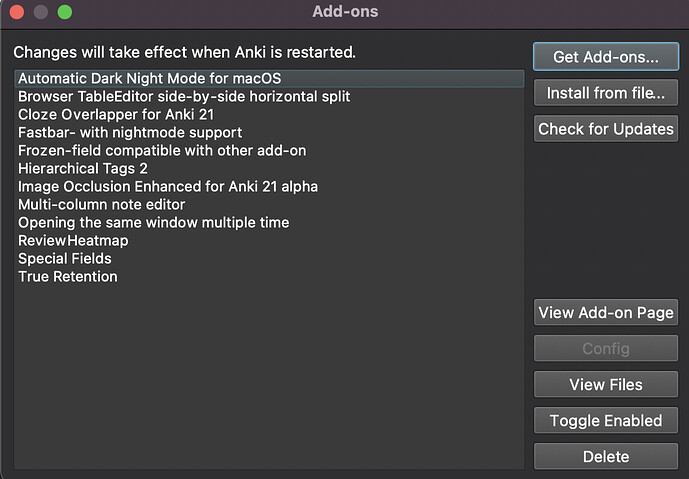Select ReviewHeatmap in the add-on list
The image size is (689, 479).
tap(269, 240)
